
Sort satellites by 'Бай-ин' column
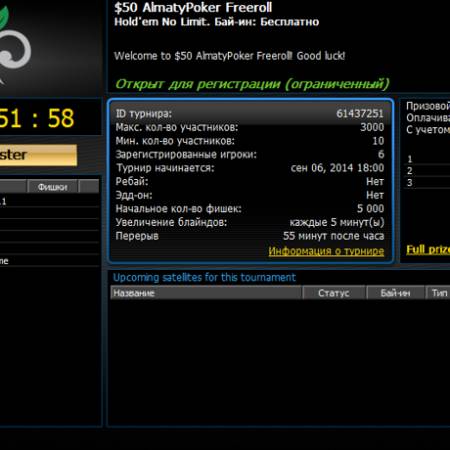[395, 293]
